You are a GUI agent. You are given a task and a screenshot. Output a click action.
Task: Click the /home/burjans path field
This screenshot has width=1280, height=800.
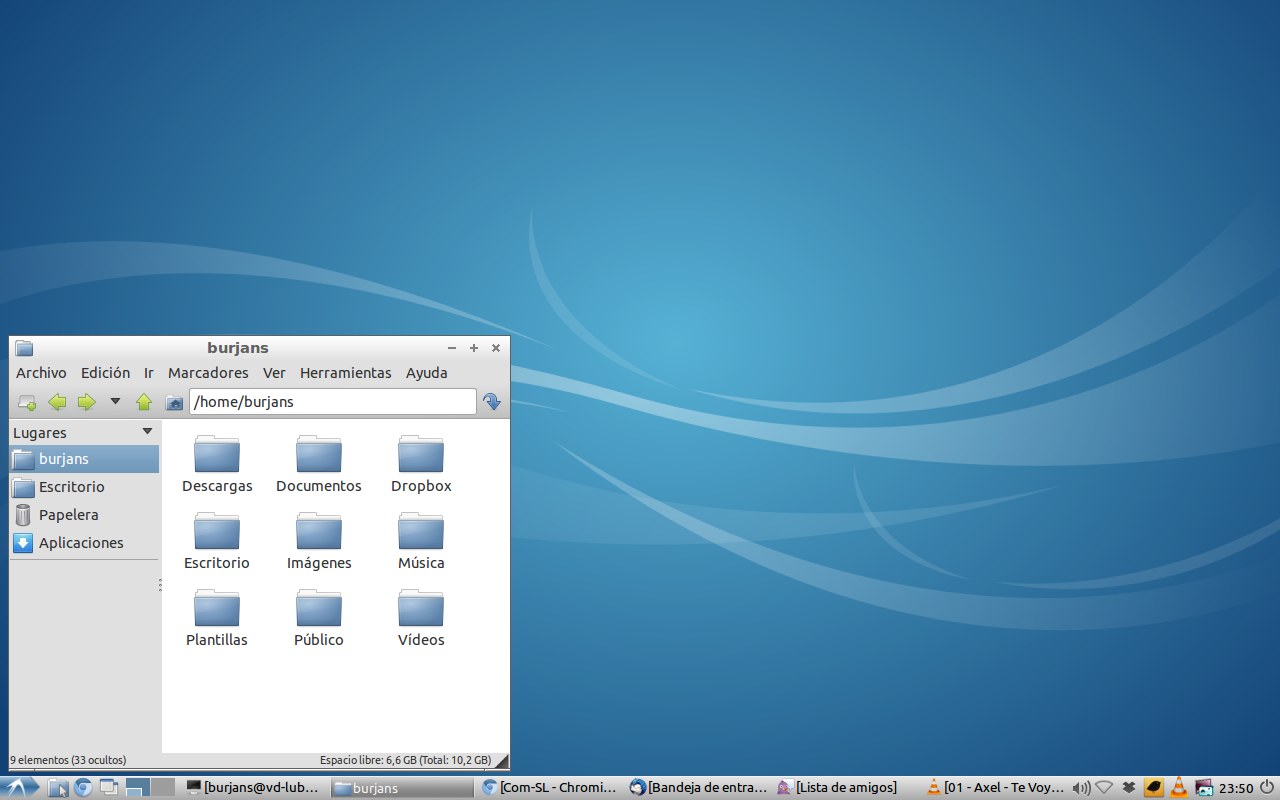point(332,402)
